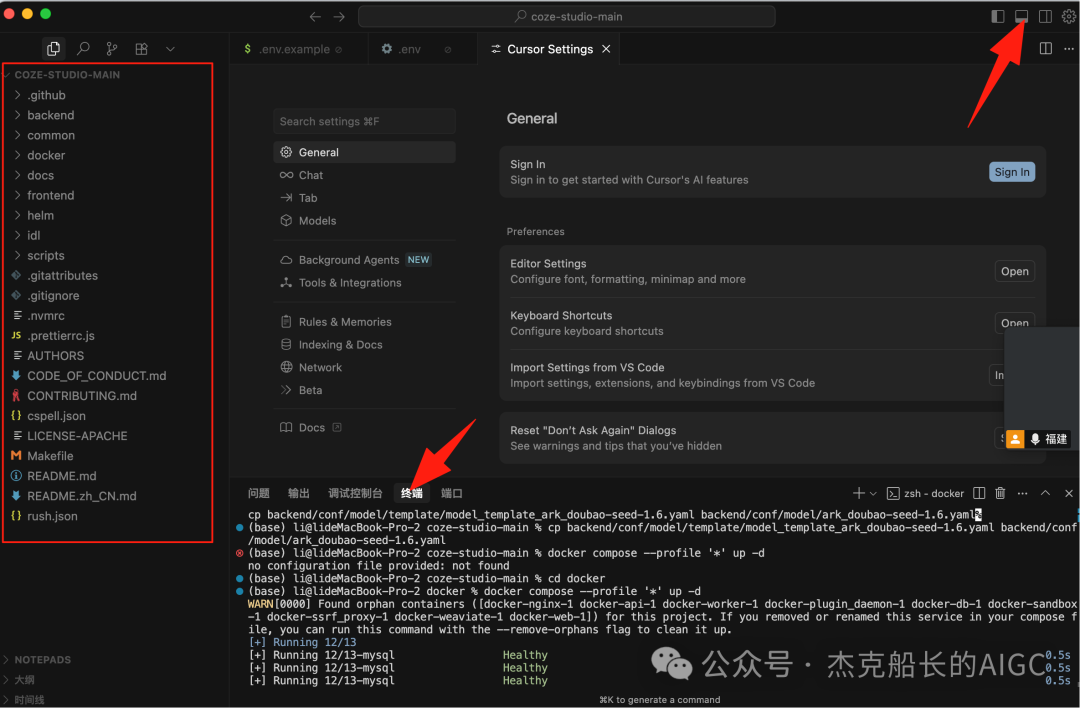Toggle the primary sidebar layout icon
The width and height of the screenshot is (1080, 708).
[x=997, y=16]
